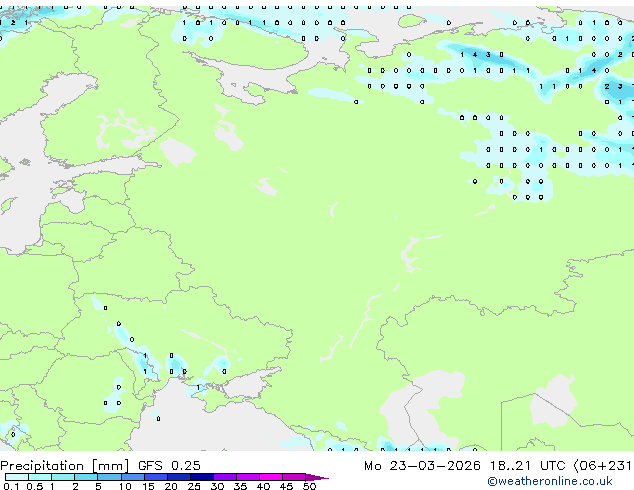Viewport: 634px width, 490px height.
Task: Click the "15" legend scale label
Action: (x=148, y=486)
